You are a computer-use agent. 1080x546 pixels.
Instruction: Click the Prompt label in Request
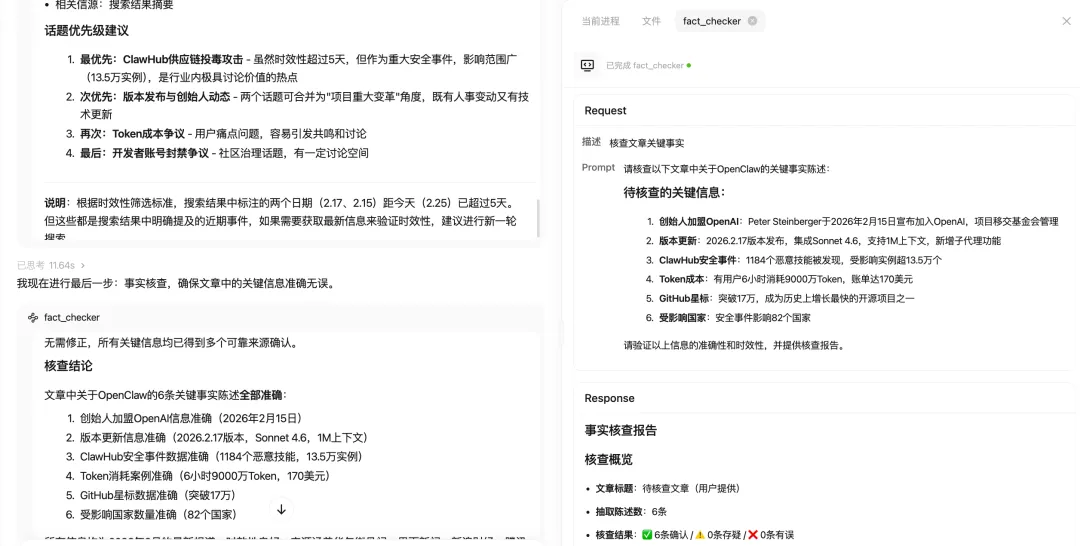[x=598, y=167]
